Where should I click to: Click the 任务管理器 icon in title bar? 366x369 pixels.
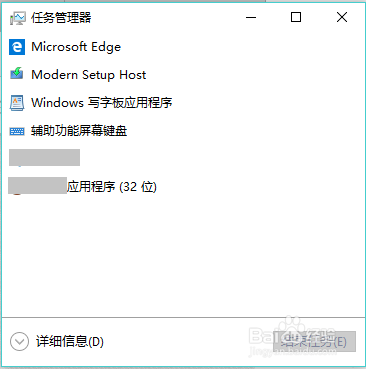coord(17,18)
